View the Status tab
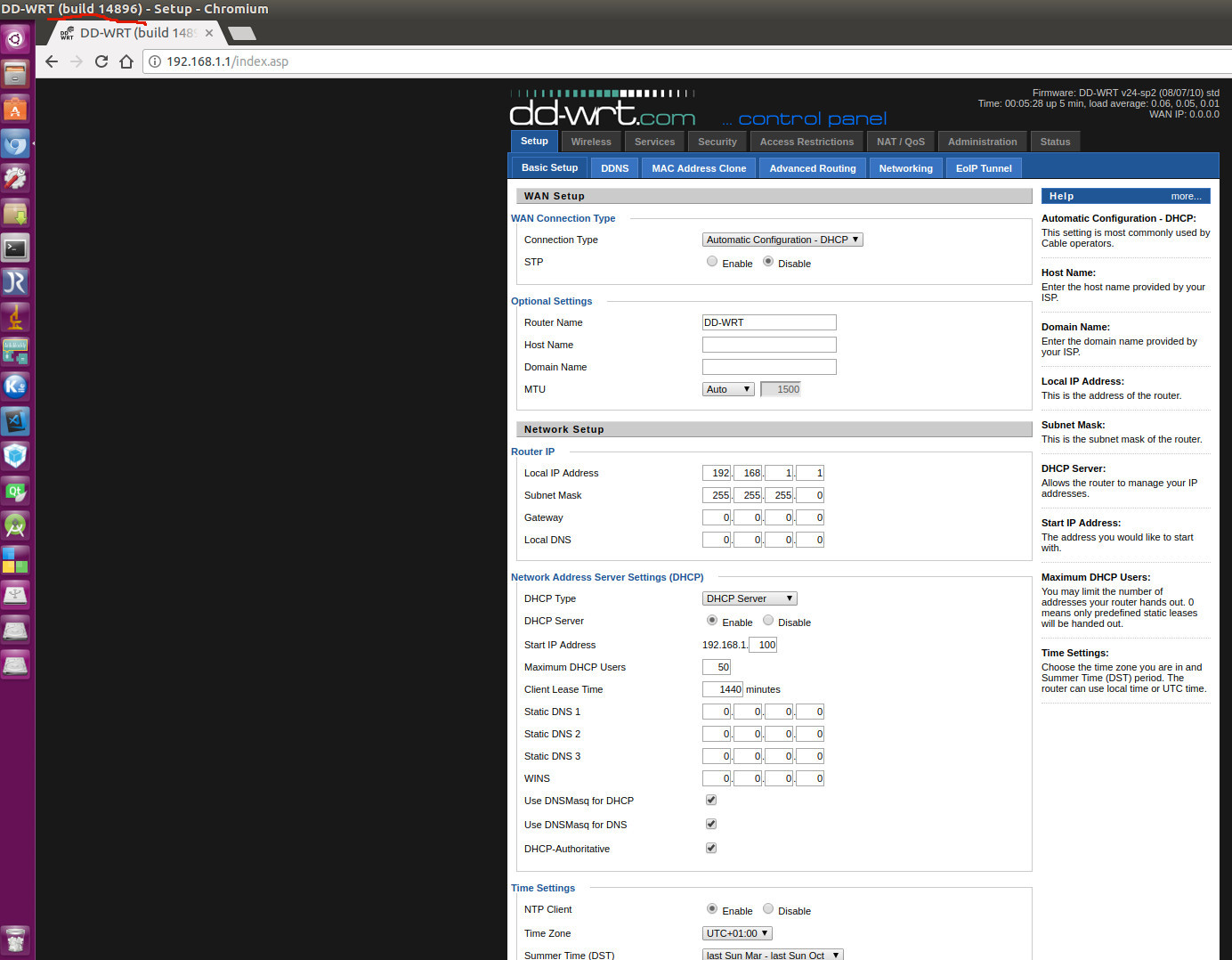Image resolution: width=1232 pixels, height=960 pixels. (x=1055, y=142)
